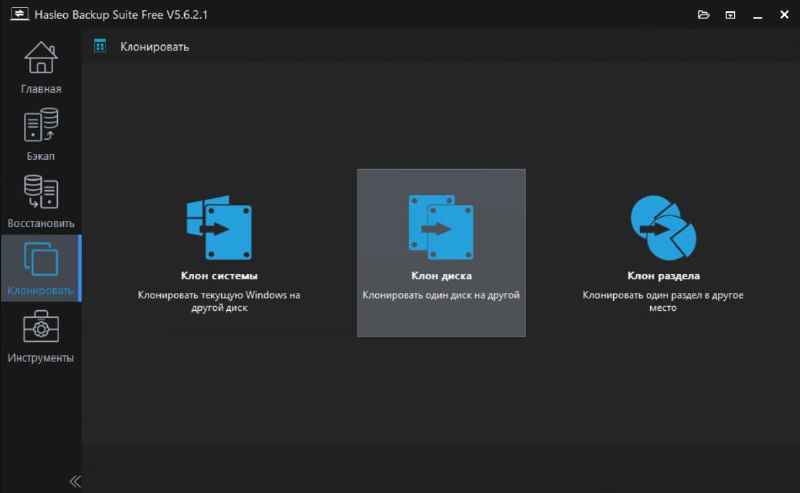Select the Клон диска two-disk icon
The image size is (800, 493).
pos(440,227)
